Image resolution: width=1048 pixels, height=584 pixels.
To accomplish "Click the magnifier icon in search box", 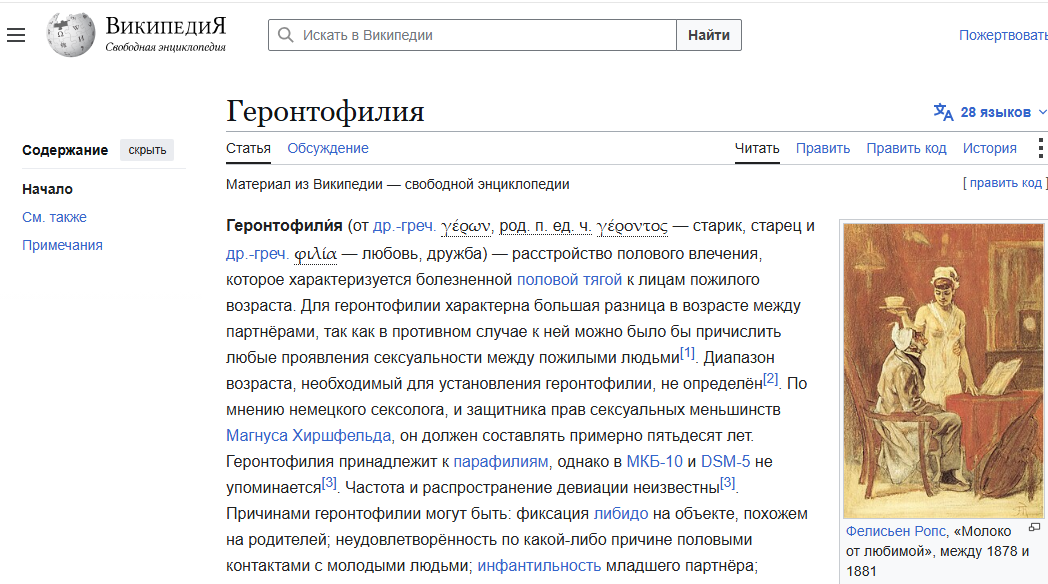I will coord(285,35).
